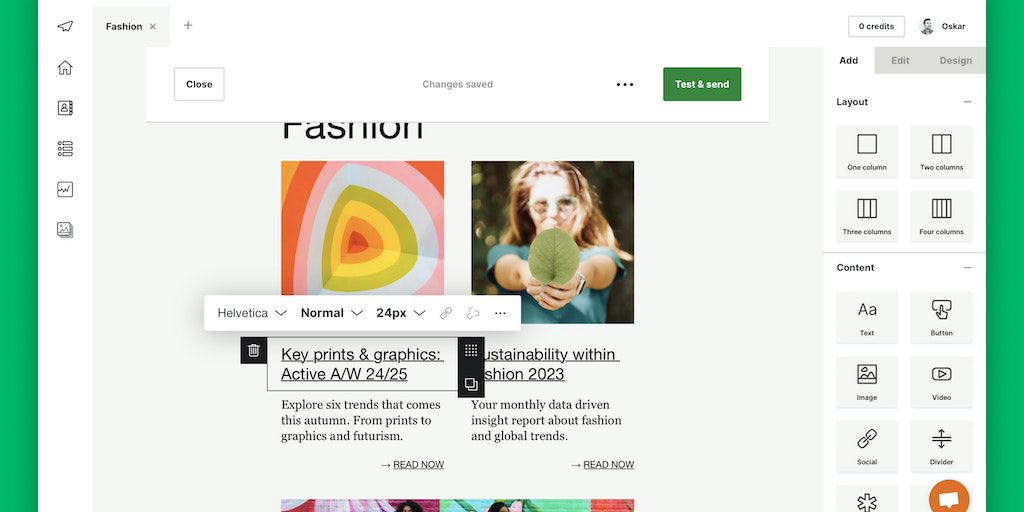
Task: Open the Normal text style dropdown
Action: (332, 313)
